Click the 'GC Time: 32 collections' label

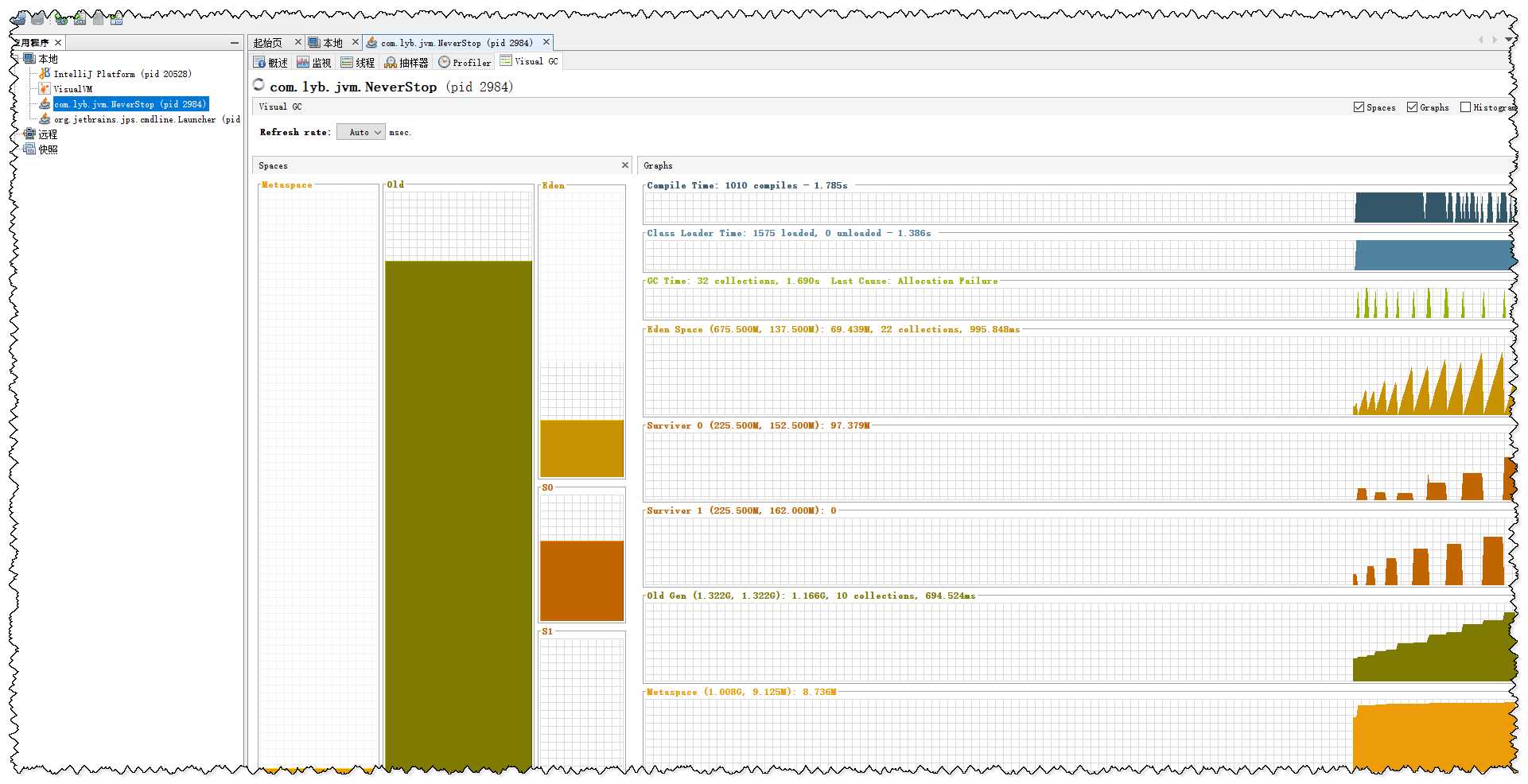(x=733, y=281)
